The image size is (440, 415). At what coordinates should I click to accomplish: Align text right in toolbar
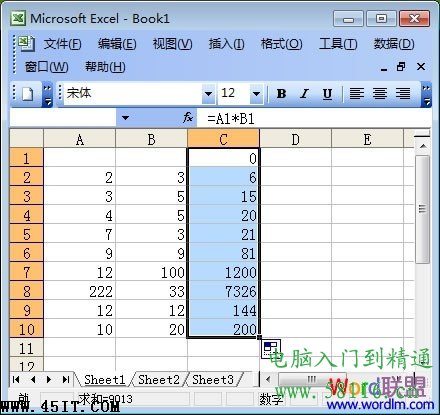403,94
